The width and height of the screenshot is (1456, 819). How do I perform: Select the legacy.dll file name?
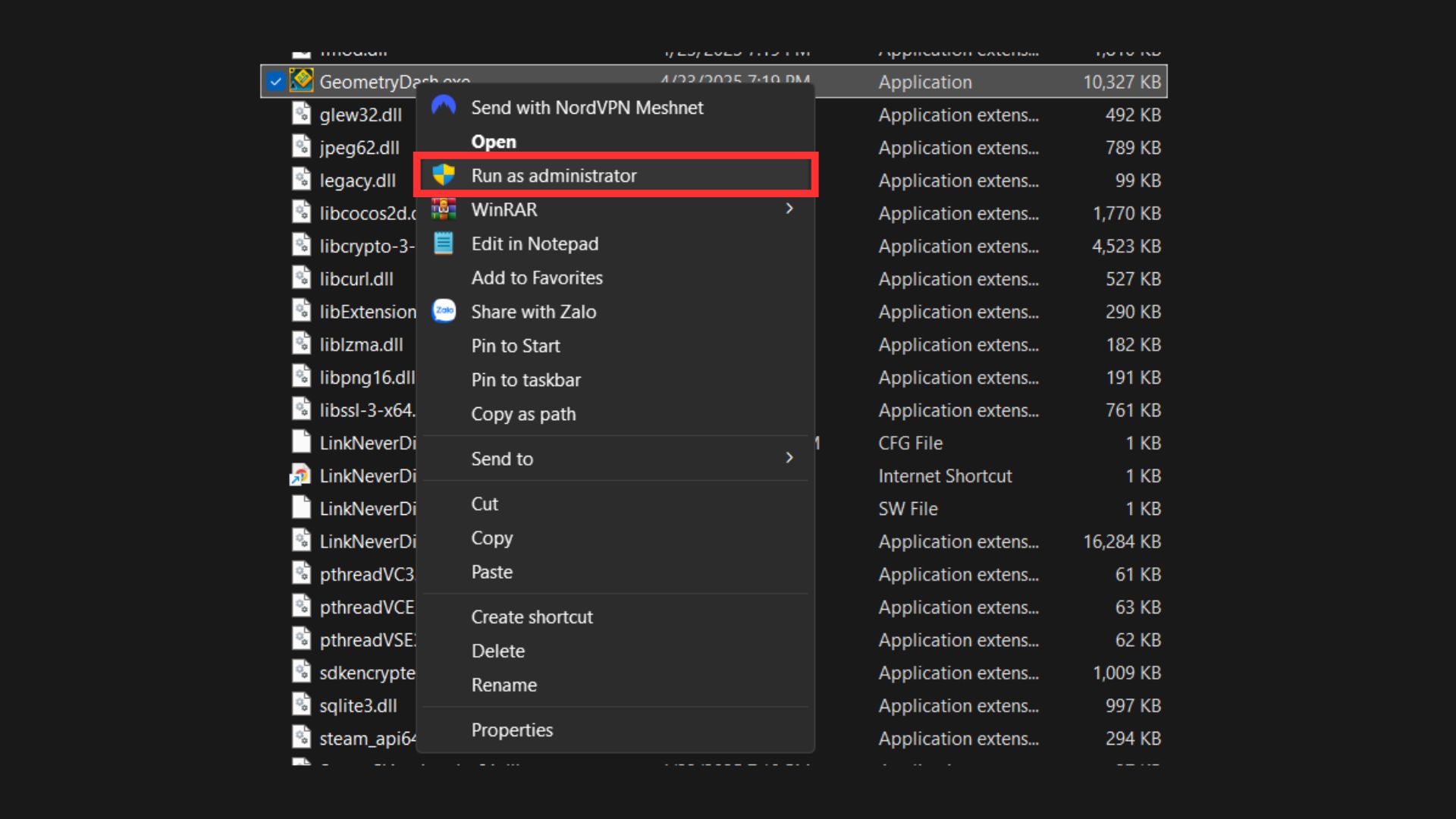click(357, 180)
